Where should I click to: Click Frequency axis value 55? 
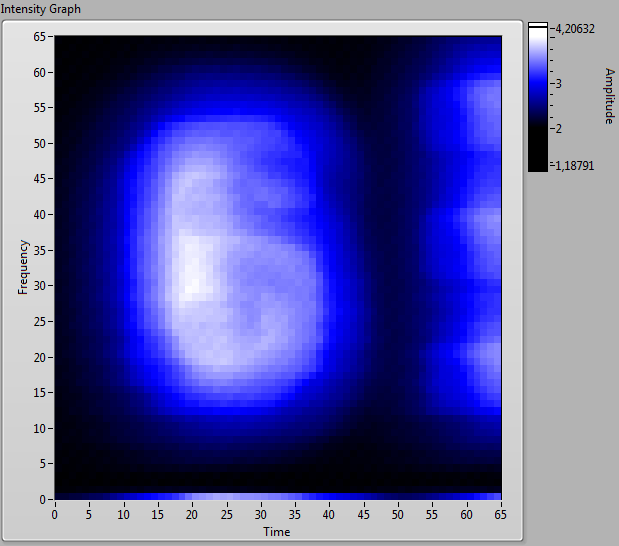click(x=39, y=108)
